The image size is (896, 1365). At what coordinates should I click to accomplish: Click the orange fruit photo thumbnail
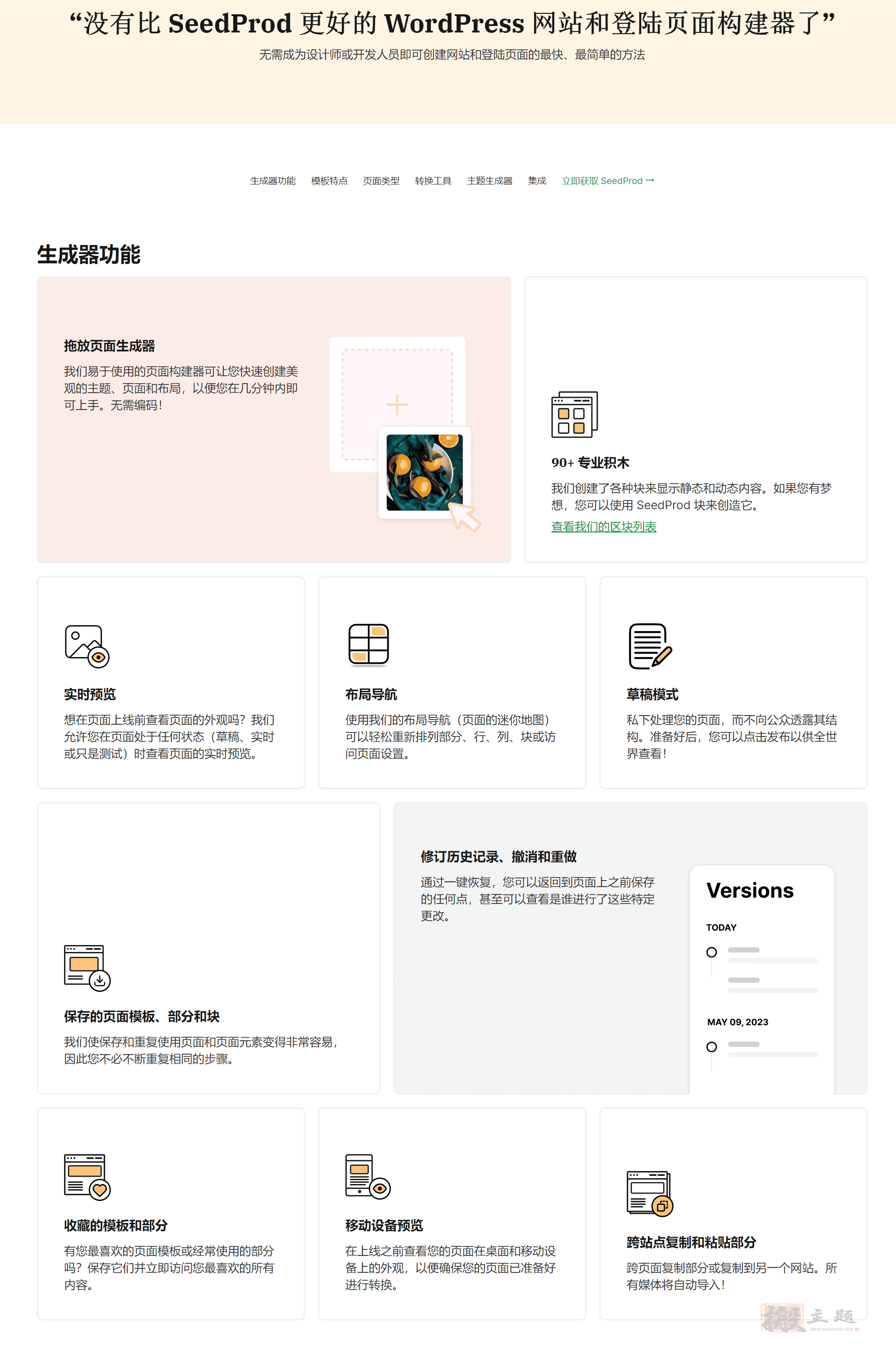[x=425, y=473]
